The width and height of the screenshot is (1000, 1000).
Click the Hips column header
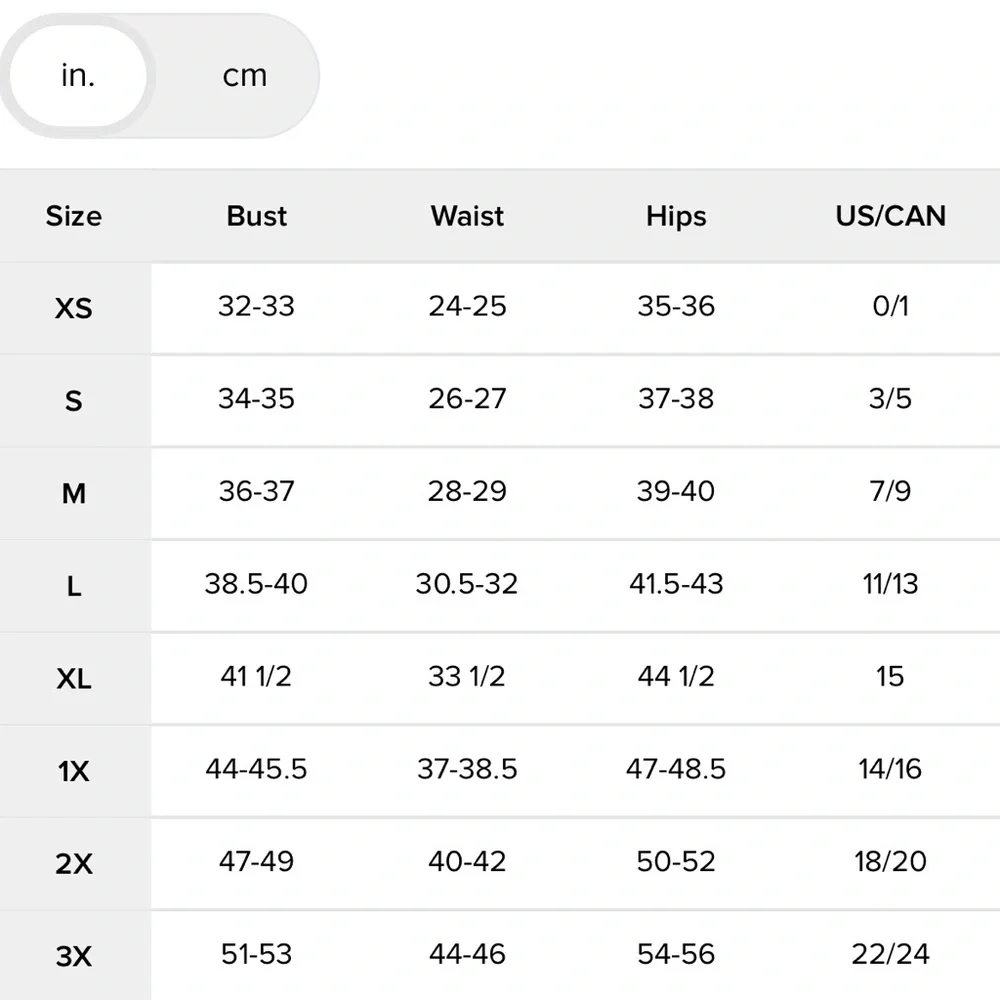[x=676, y=217]
